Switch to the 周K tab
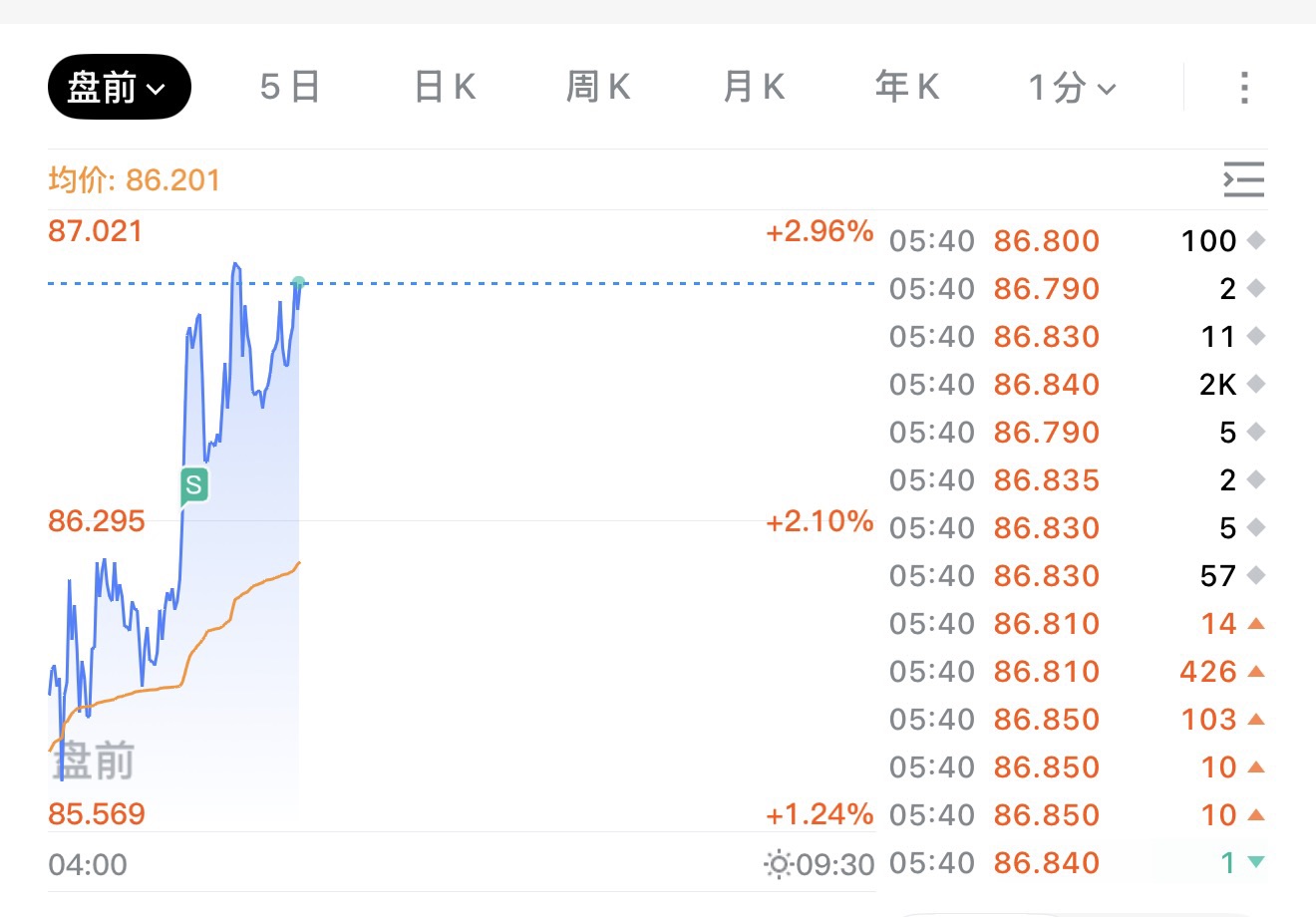The width and height of the screenshot is (1316, 917). 598,88
